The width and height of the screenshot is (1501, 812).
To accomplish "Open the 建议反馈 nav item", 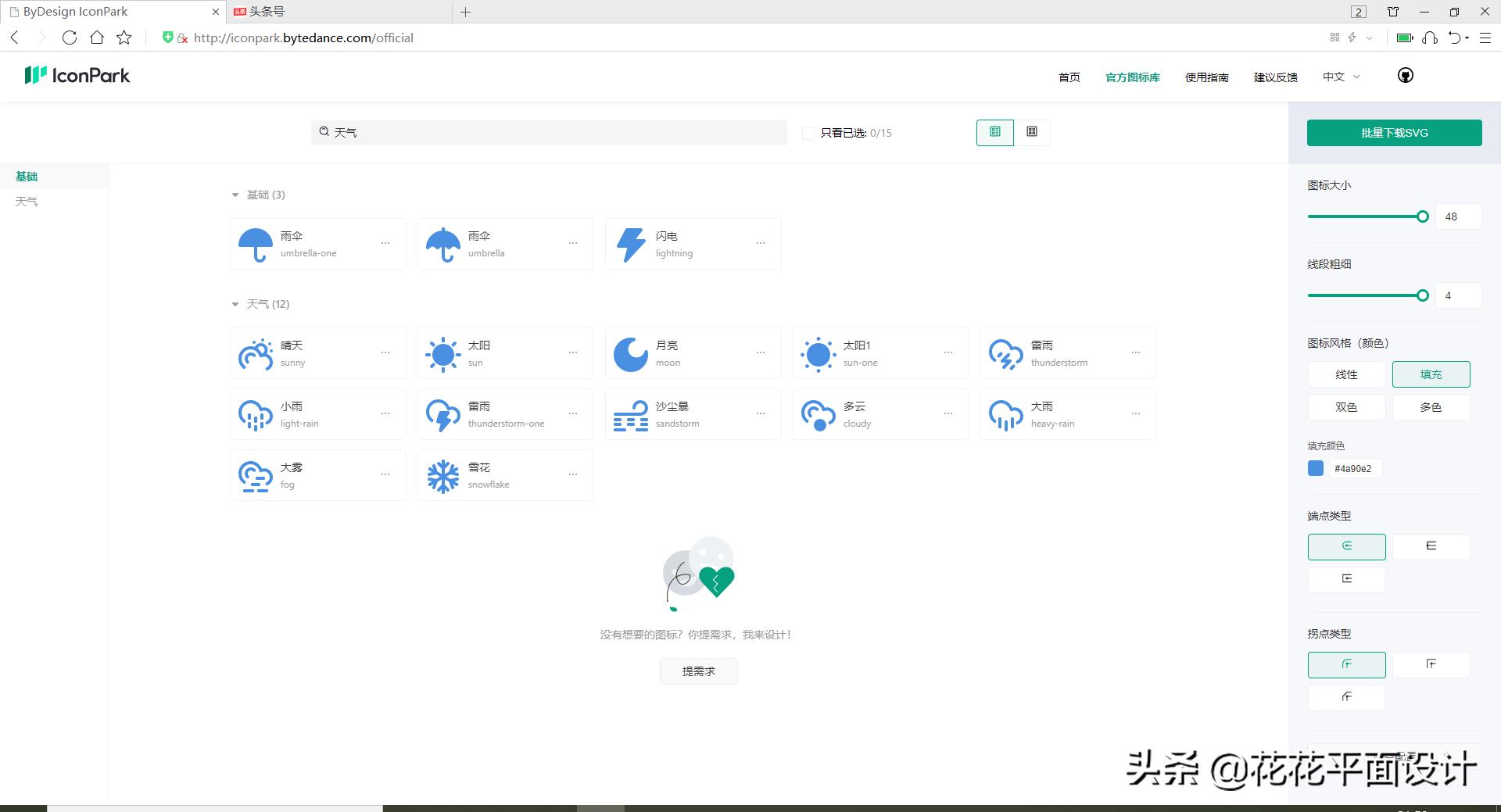I will (1276, 77).
